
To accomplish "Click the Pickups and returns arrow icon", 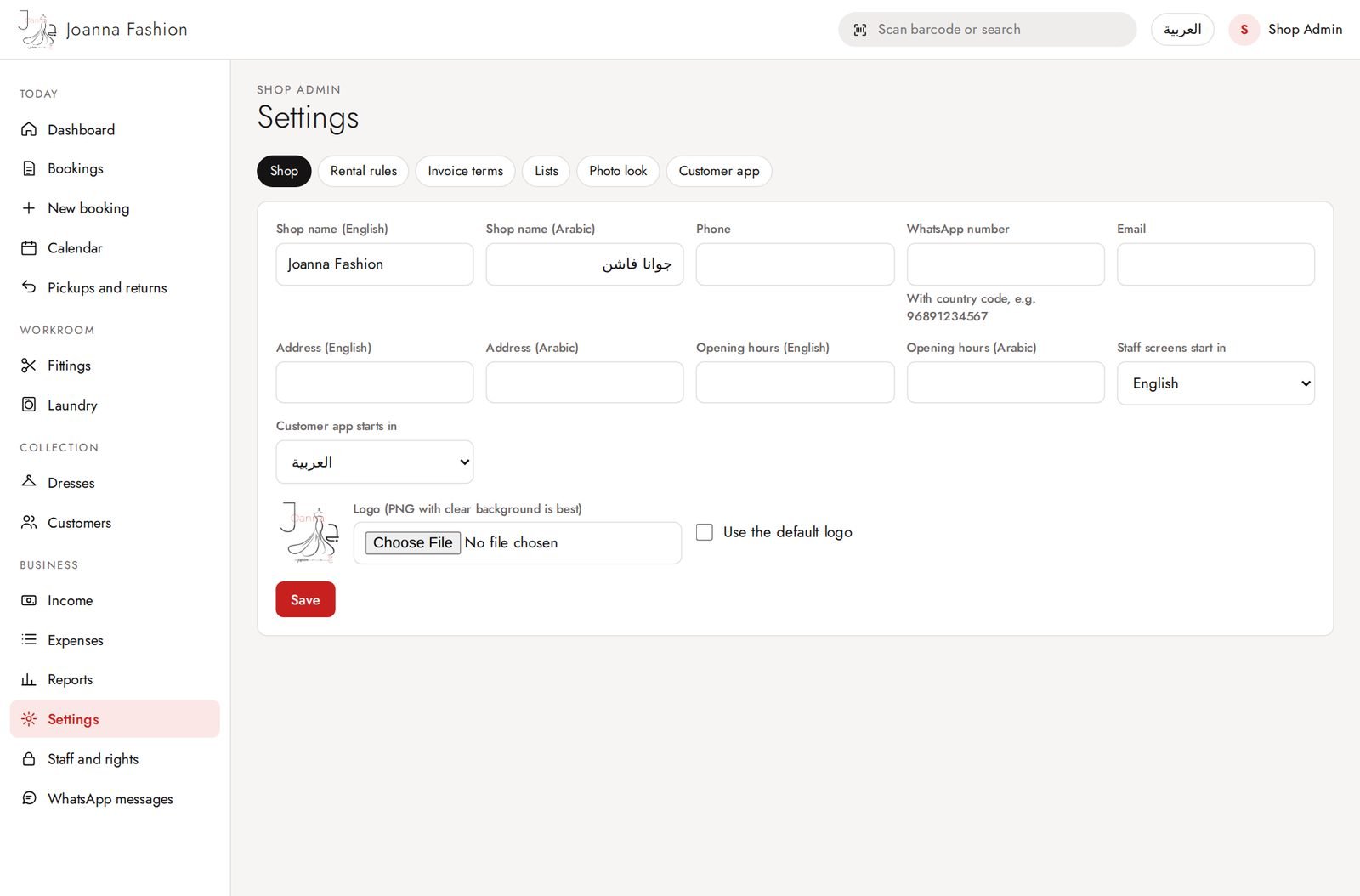I will [29, 287].
